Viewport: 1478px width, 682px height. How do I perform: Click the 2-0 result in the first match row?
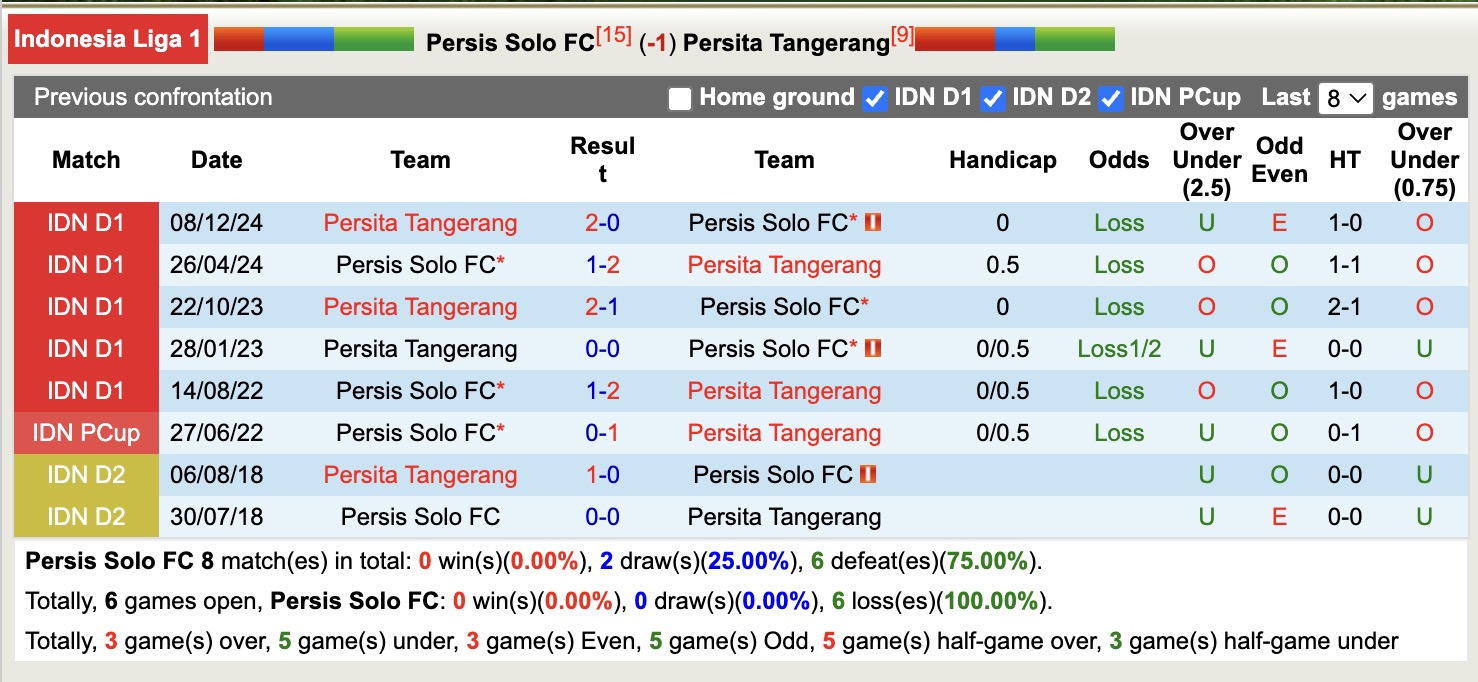coord(599,223)
